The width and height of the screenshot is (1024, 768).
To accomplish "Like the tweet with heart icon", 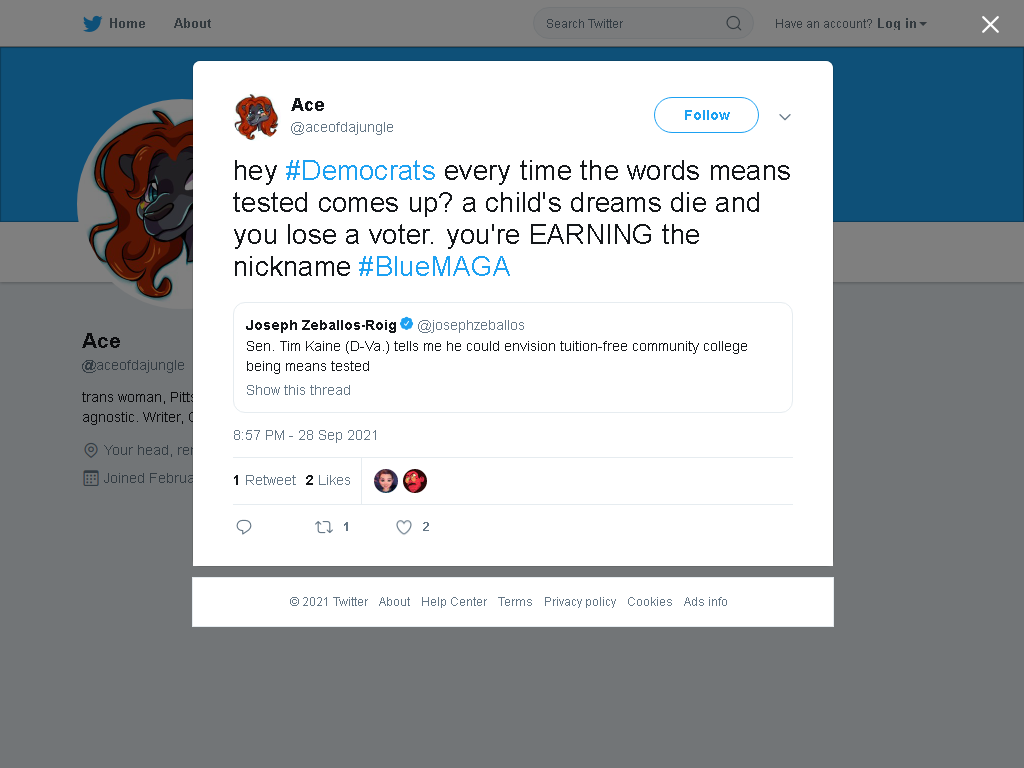I will [x=404, y=527].
